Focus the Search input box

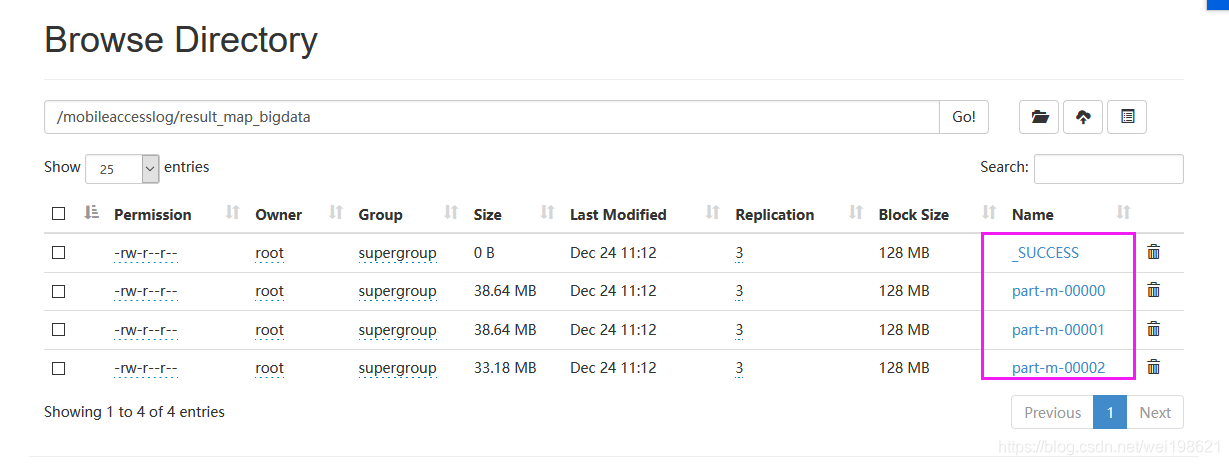(x=1108, y=169)
